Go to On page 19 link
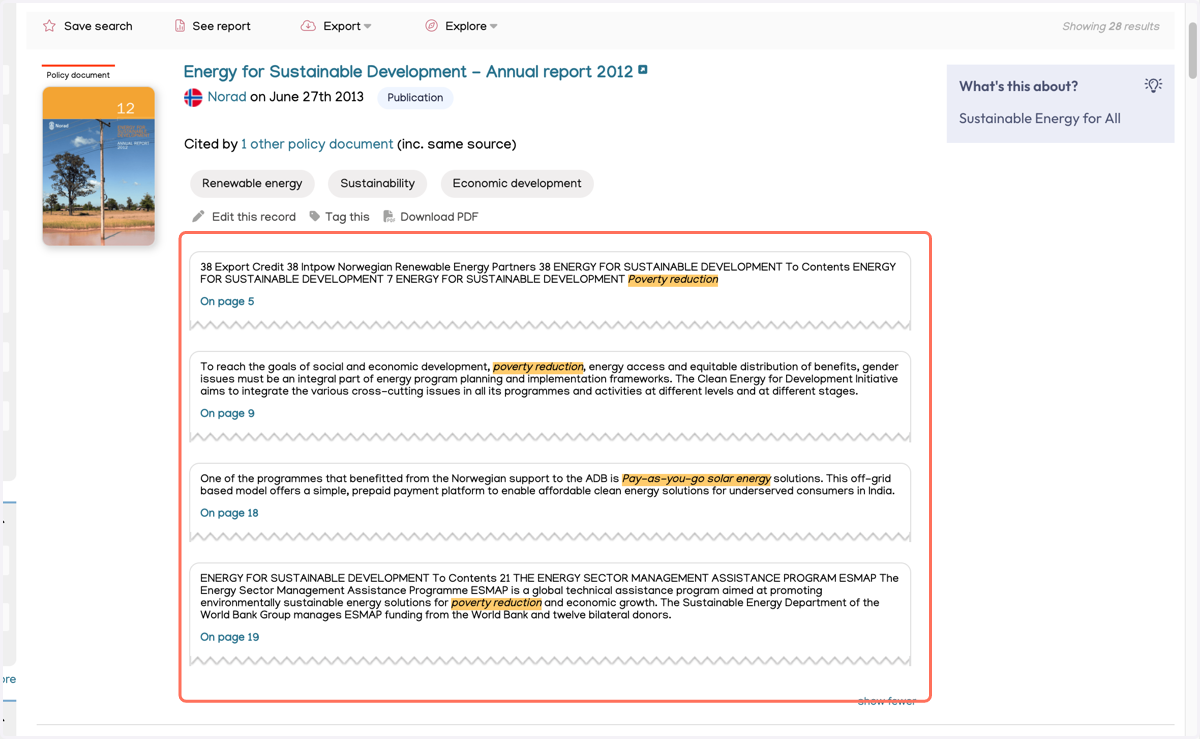This screenshot has width=1200, height=739. click(229, 637)
